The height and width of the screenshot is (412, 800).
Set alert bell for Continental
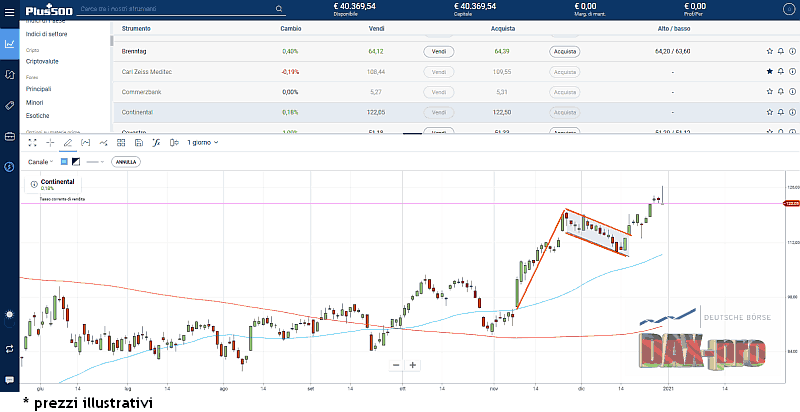[781, 112]
